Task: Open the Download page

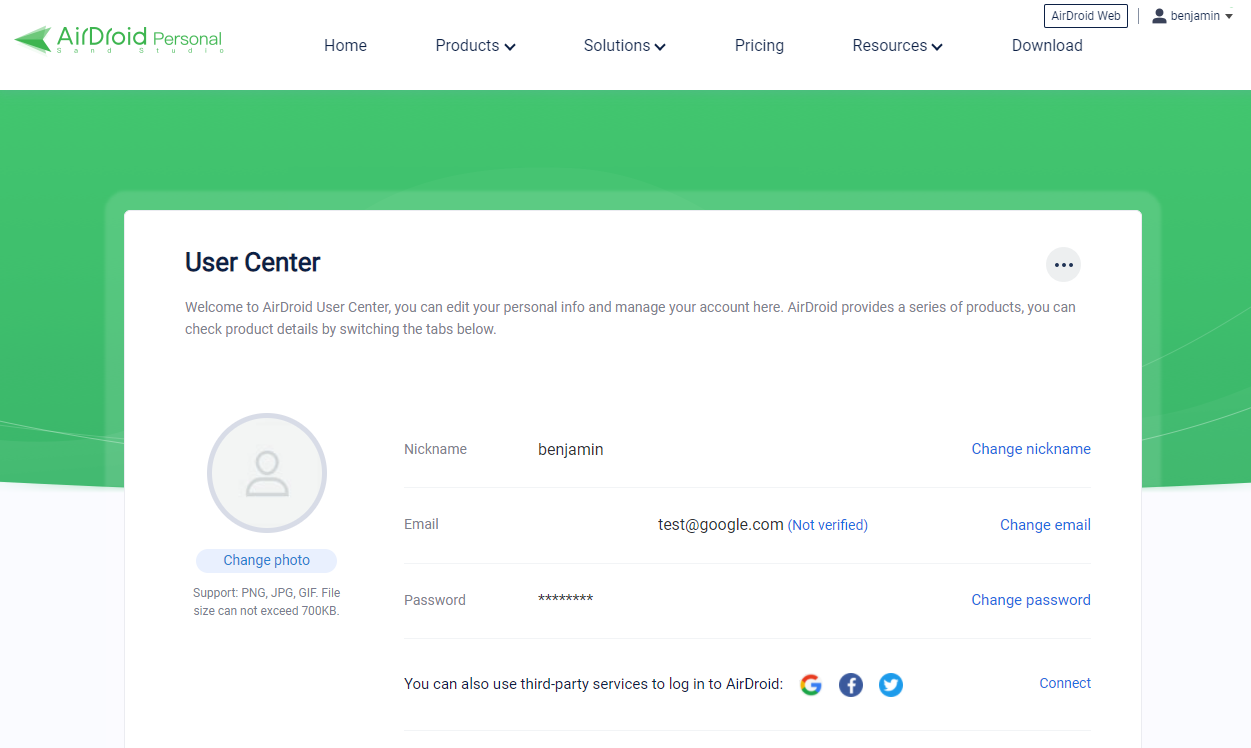Action: tap(1047, 45)
